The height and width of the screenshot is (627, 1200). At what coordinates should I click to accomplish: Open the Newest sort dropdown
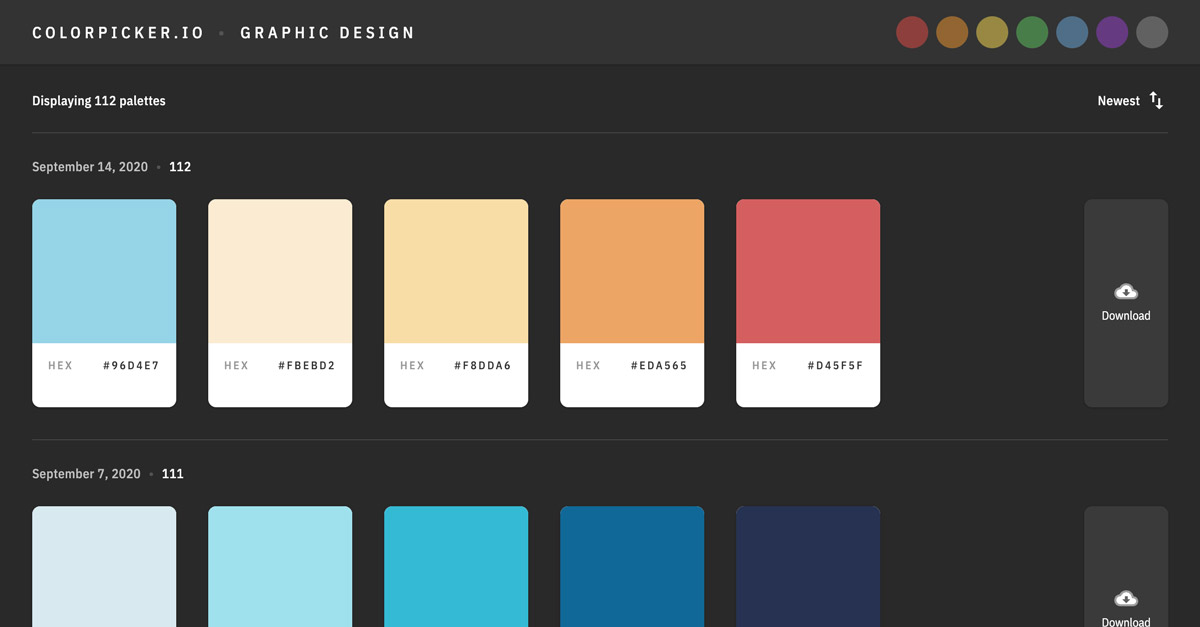(x=1118, y=100)
